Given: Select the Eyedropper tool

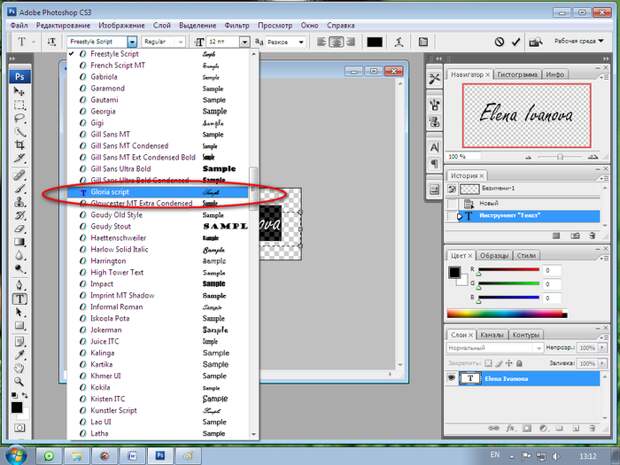Looking at the screenshot, I should pyautogui.click(x=19, y=355).
